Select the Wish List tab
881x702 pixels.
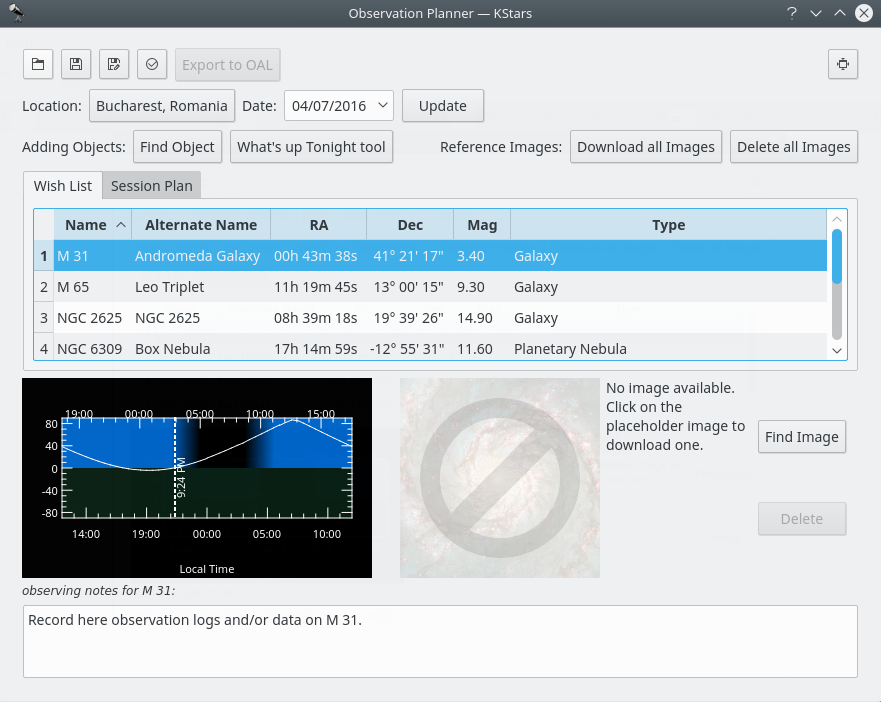click(x=62, y=186)
